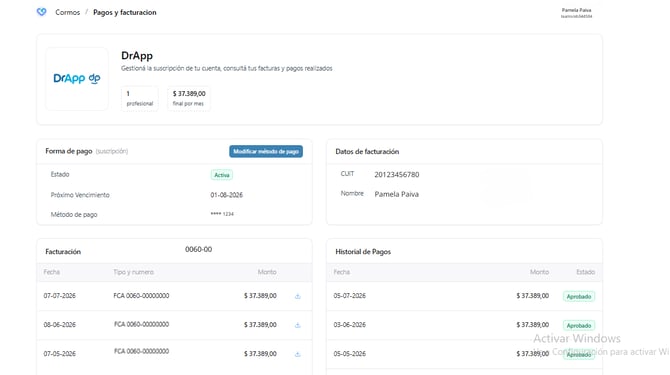Click Aprobado badge for 05-07-2026 payment
This screenshot has width=670, height=375.
tap(579, 296)
